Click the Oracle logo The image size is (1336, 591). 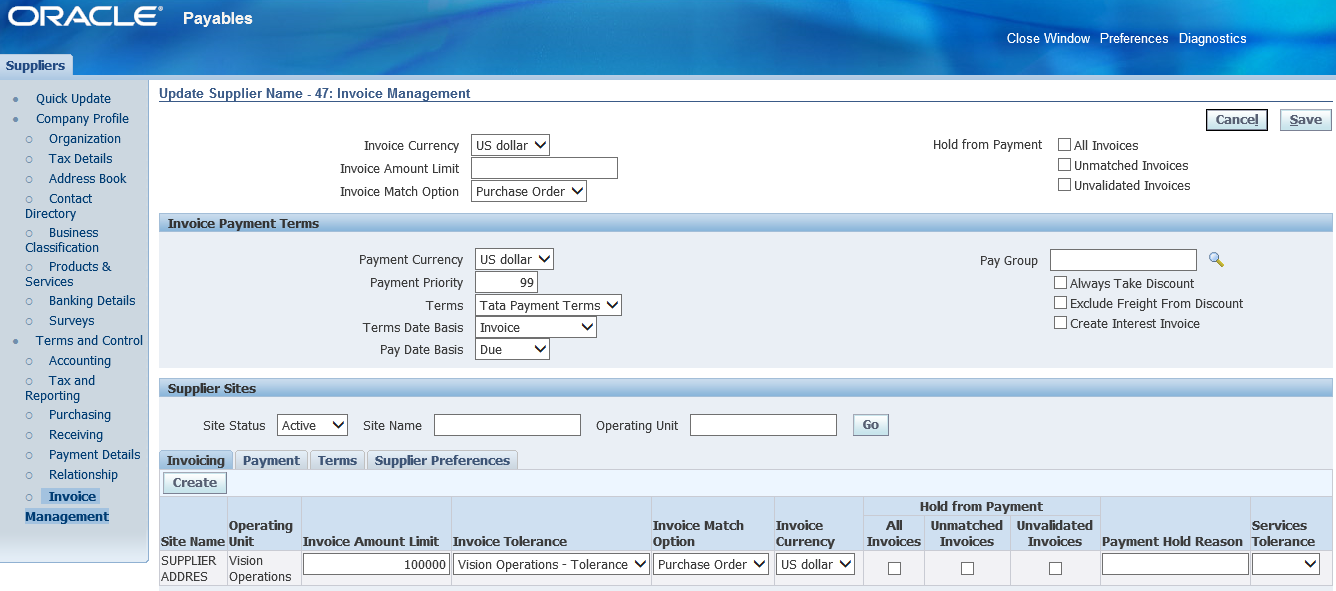[x=85, y=17]
